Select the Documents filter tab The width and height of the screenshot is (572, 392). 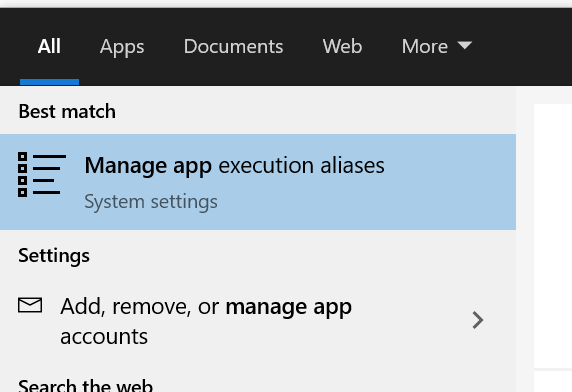(233, 47)
